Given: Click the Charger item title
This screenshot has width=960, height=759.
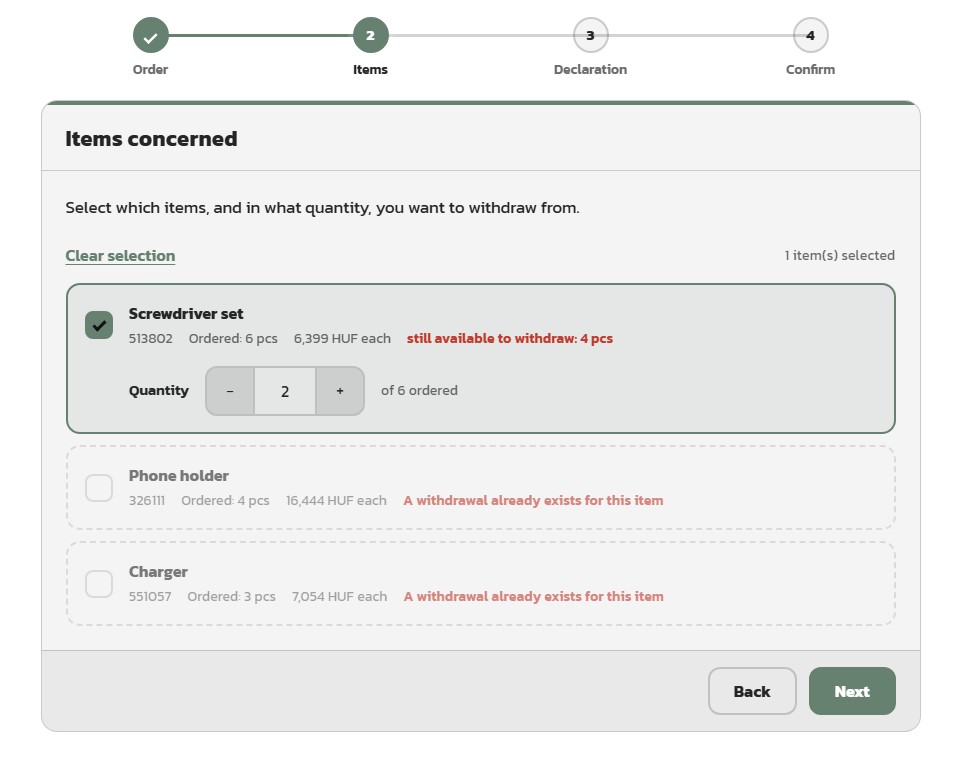Looking at the screenshot, I should tap(158, 572).
